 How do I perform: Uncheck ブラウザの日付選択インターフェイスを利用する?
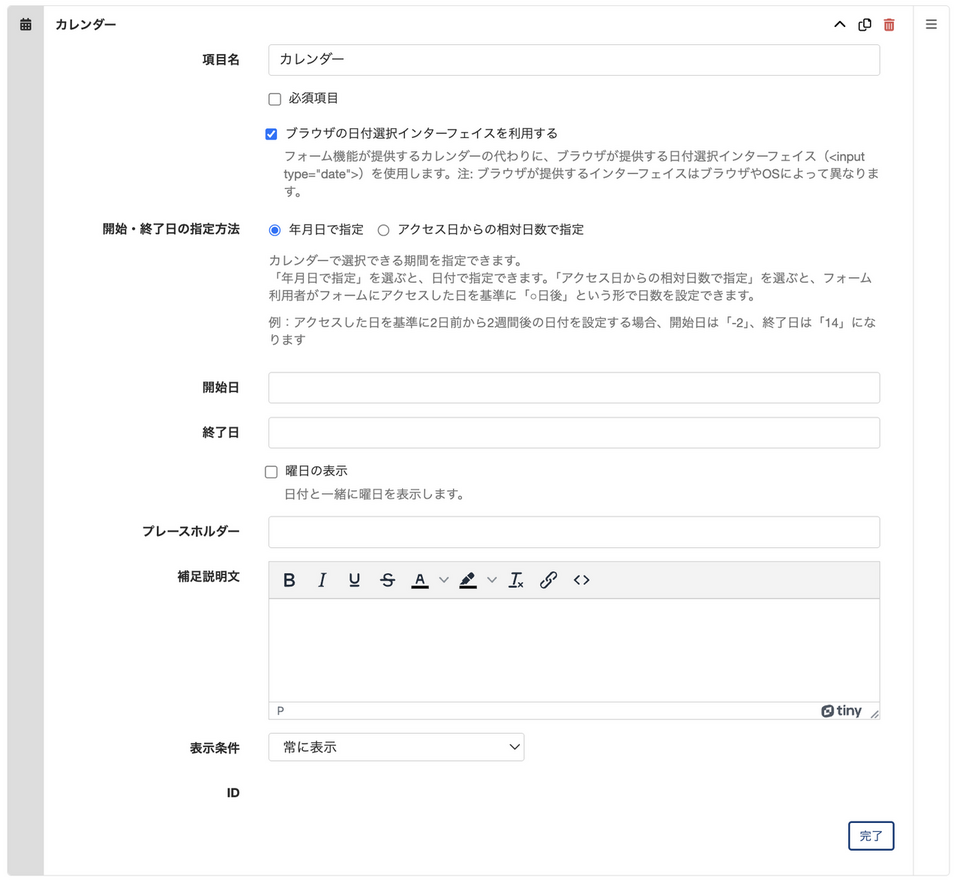272,134
